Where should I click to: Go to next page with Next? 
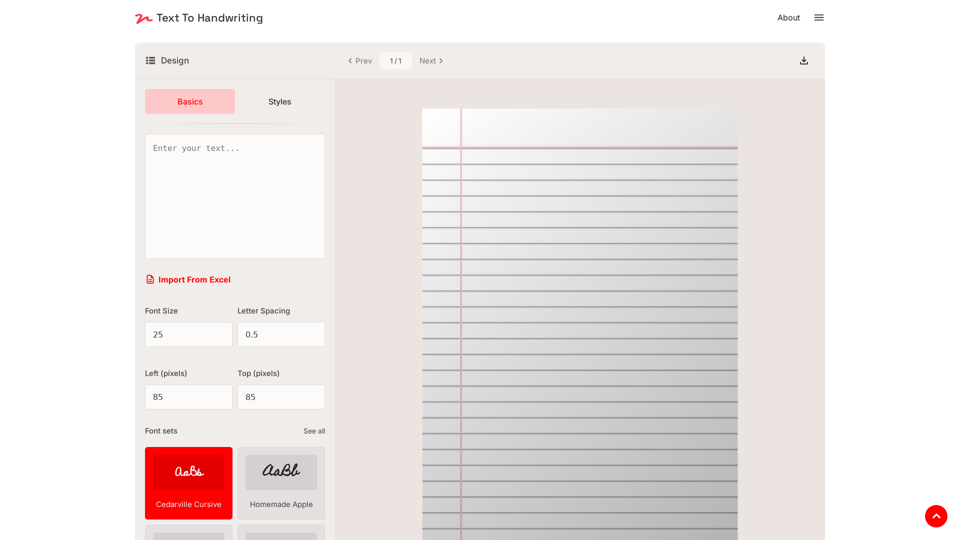pos(431,61)
